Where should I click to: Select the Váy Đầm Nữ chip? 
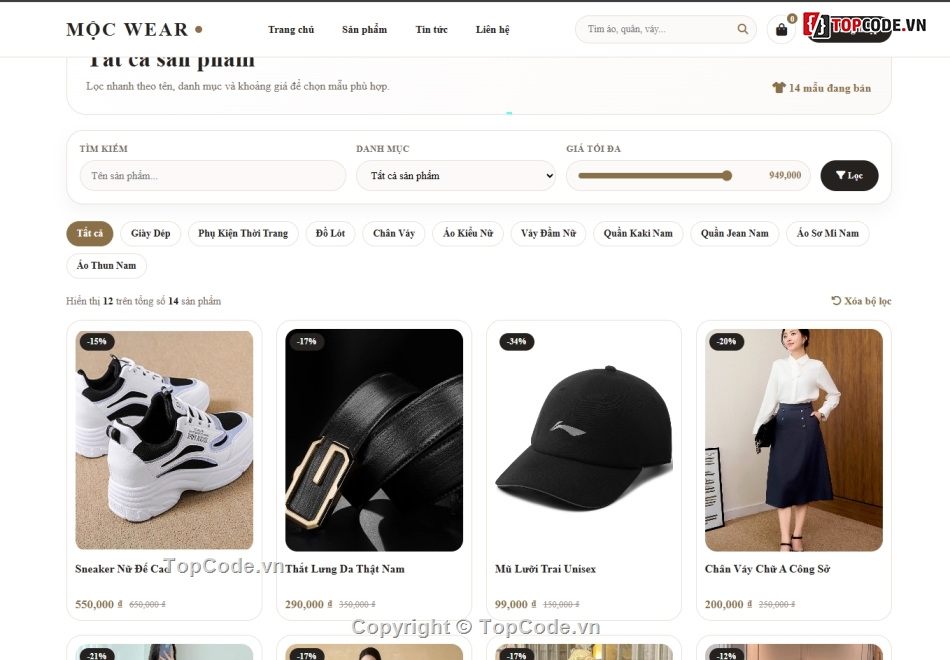pyautogui.click(x=548, y=233)
